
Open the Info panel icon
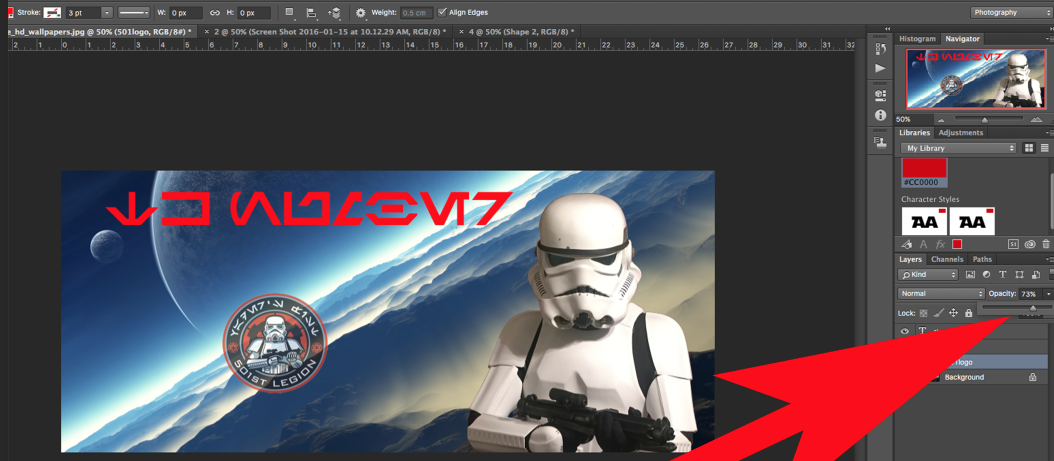pos(880,115)
